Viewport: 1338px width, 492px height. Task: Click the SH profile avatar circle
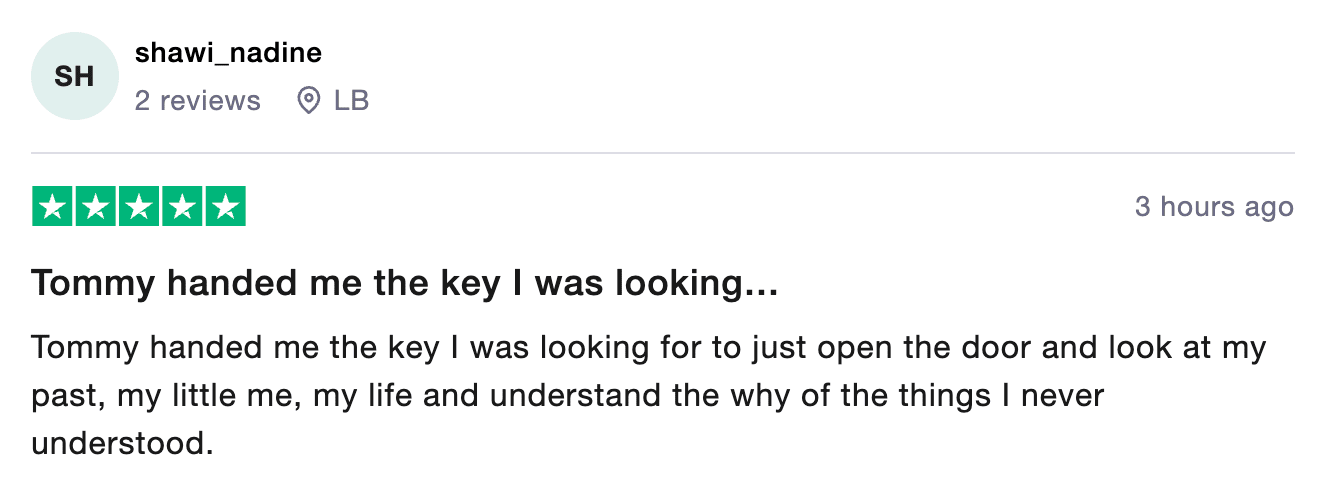tap(76, 76)
